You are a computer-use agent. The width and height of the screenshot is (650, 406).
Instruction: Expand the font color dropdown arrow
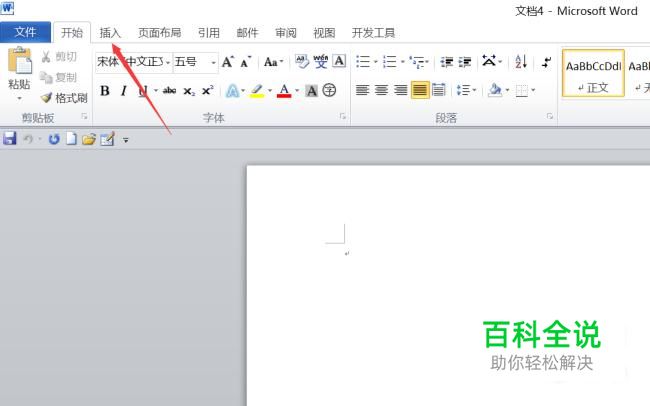[x=297, y=91]
